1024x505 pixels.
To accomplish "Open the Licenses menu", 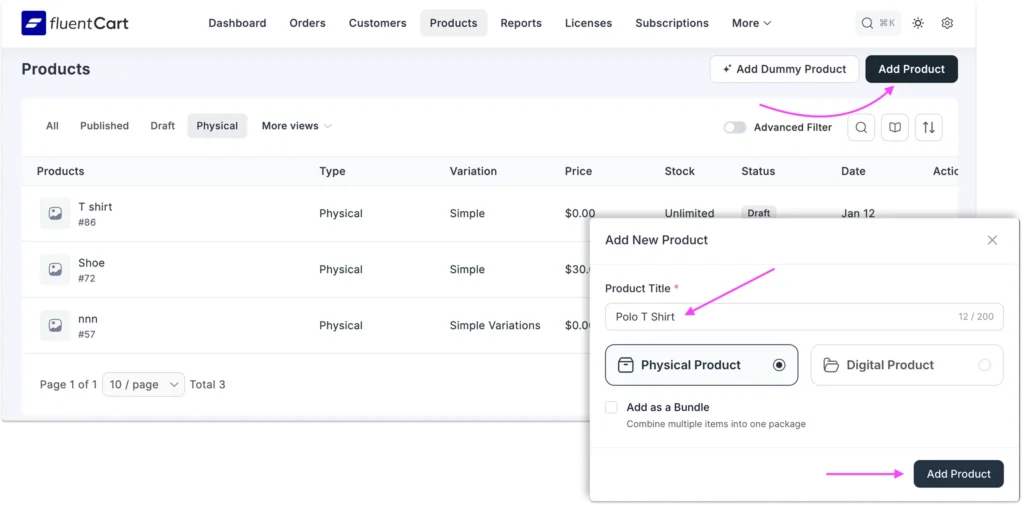I will tap(588, 23).
